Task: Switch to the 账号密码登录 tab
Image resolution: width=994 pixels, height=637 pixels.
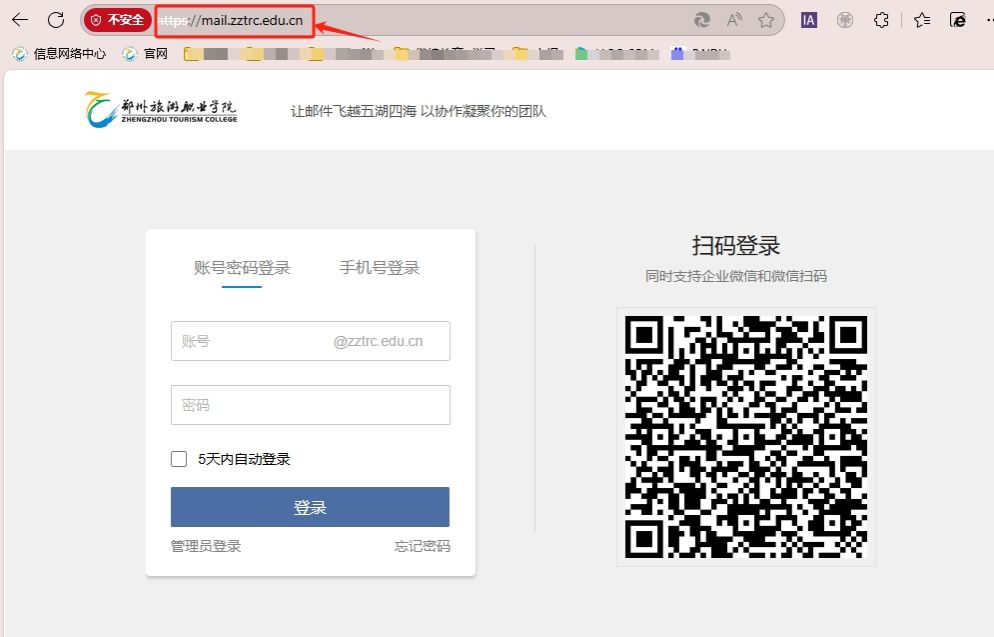Action: click(x=242, y=268)
